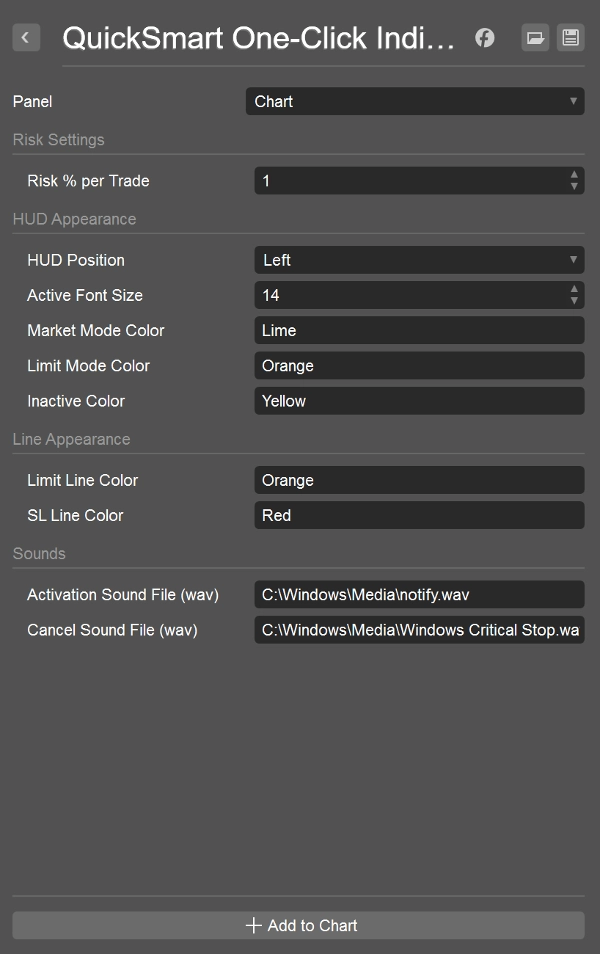Change Limit Line Color field

point(419,480)
